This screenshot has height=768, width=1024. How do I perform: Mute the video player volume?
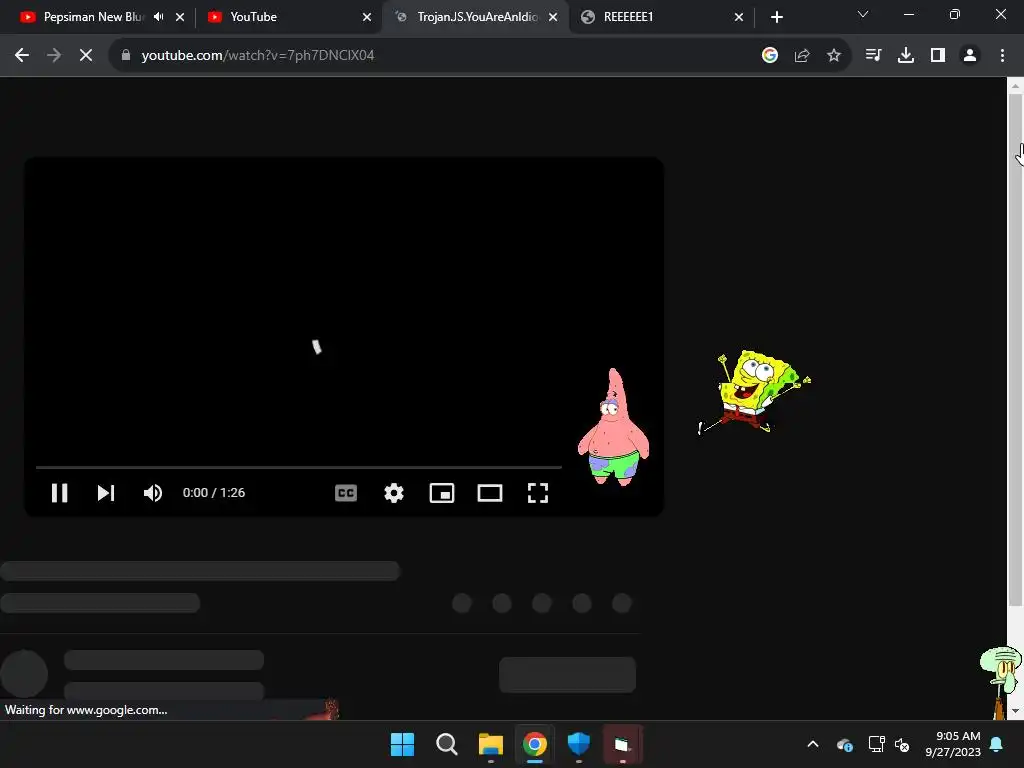point(153,493)
